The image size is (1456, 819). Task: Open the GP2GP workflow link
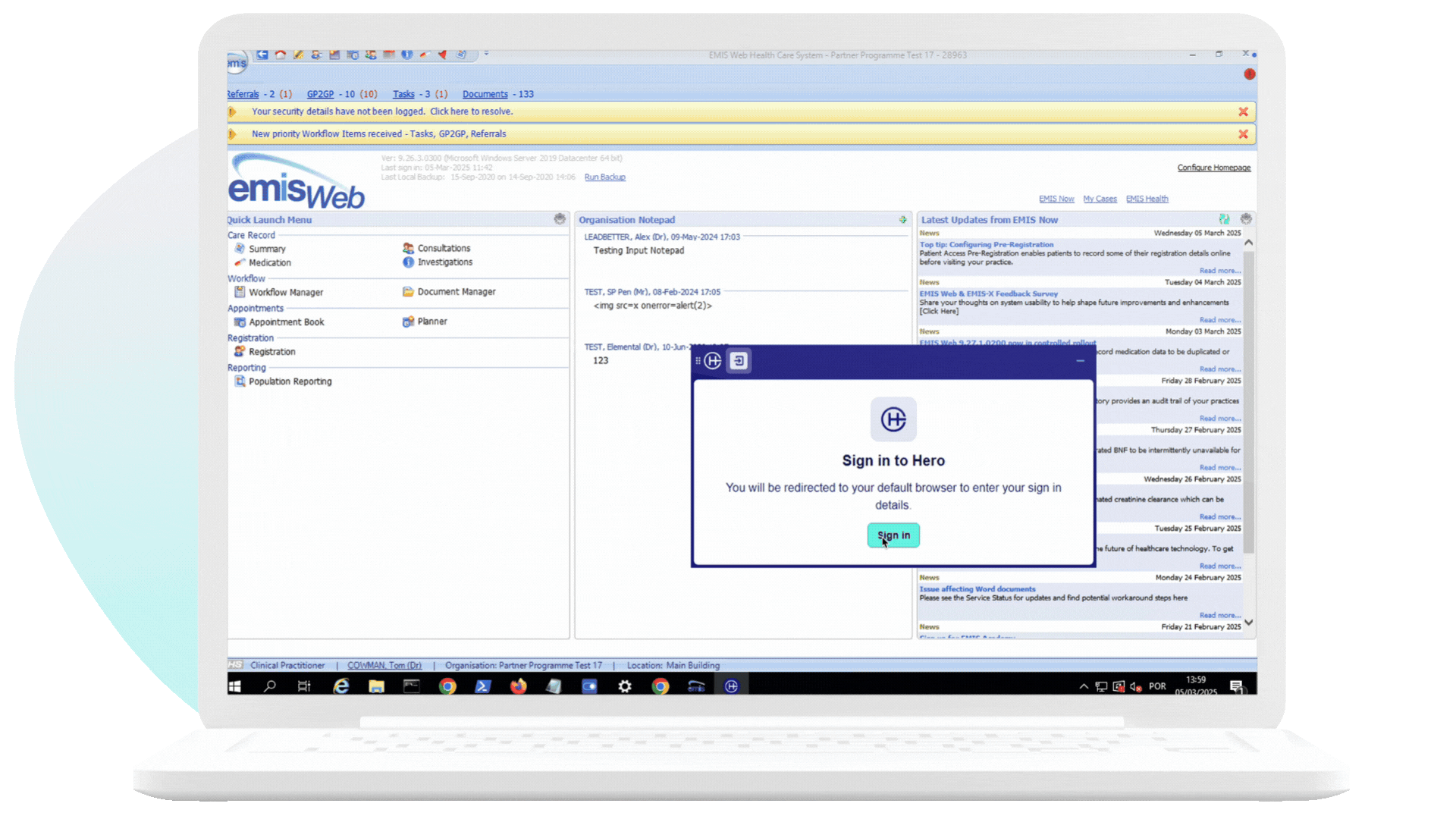pos(320,94)
